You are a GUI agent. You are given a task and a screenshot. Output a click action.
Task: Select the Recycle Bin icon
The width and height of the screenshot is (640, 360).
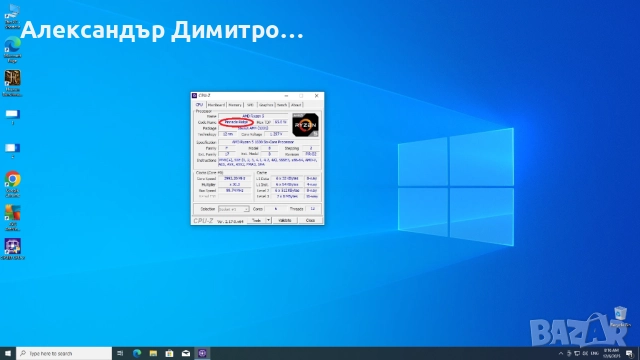620,316
